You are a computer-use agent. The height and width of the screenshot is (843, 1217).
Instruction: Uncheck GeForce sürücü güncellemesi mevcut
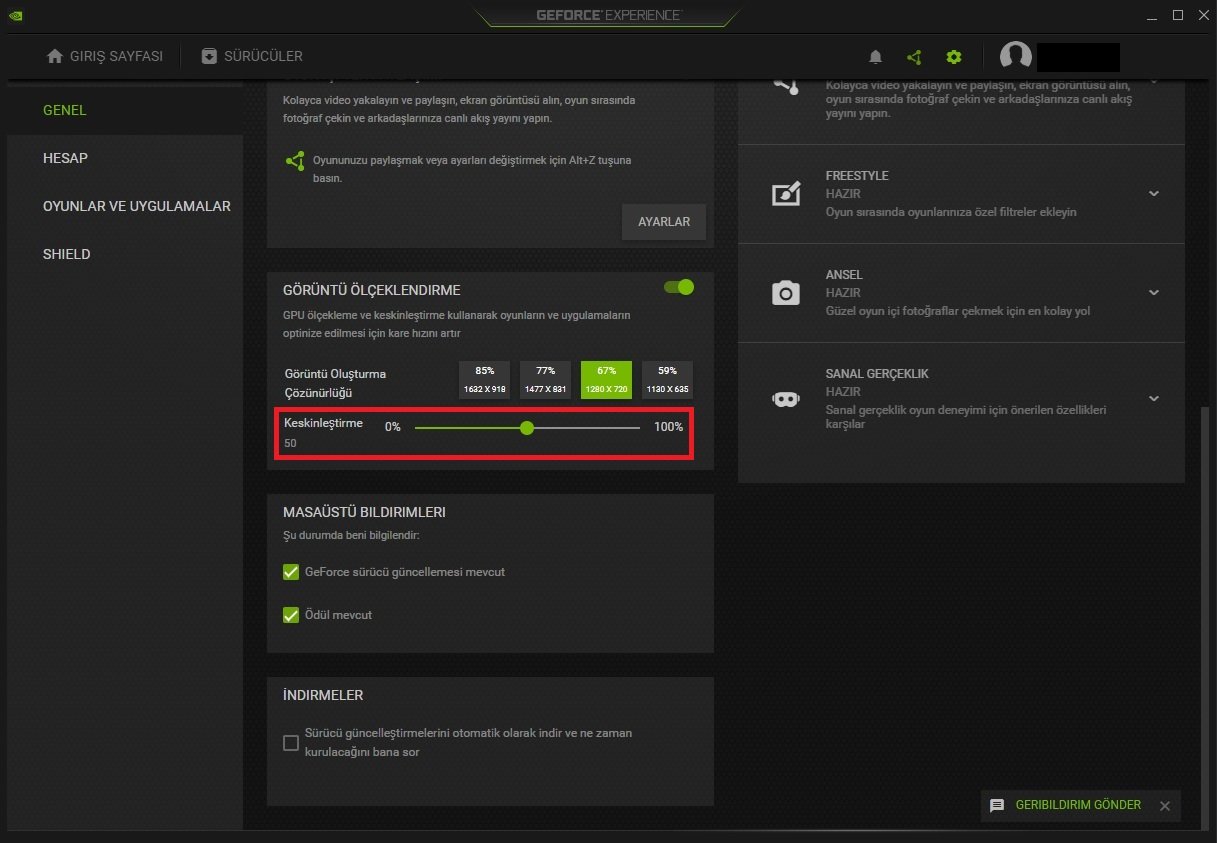291,572
